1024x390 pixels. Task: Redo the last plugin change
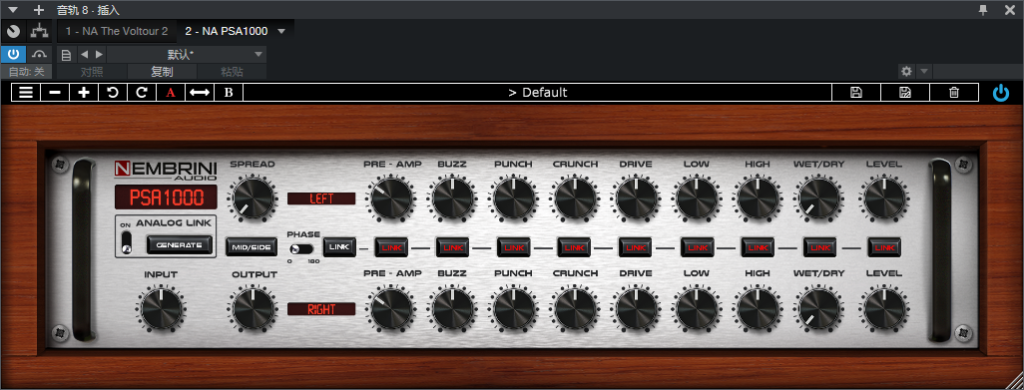(x=142, y=92)
